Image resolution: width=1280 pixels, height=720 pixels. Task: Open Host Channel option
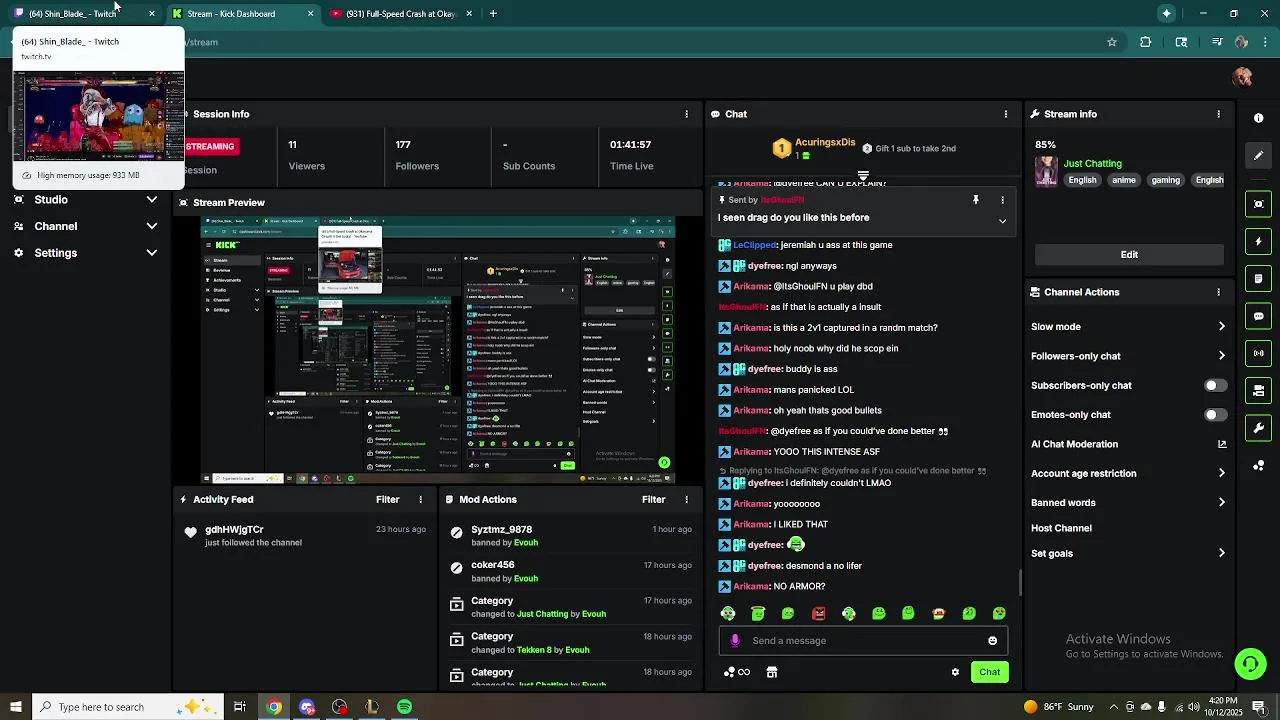click(1061, 528)
